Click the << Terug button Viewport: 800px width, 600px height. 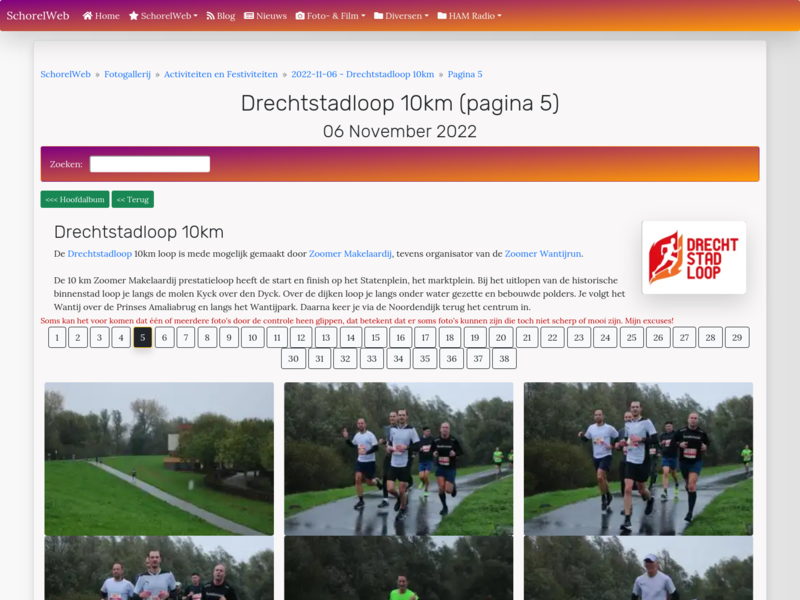click(133, 199)
